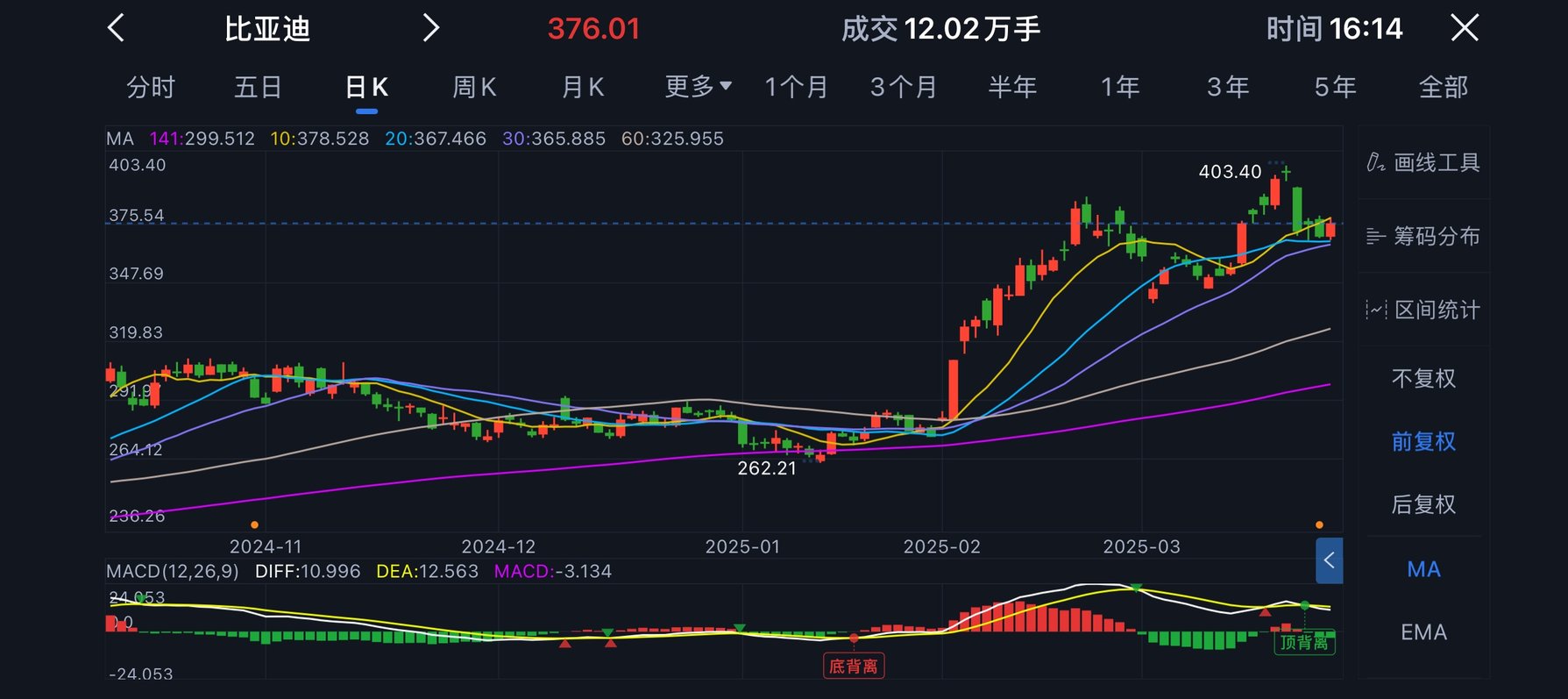Click the MACD(12,26,9) indicator label

(x=173, y=572)
